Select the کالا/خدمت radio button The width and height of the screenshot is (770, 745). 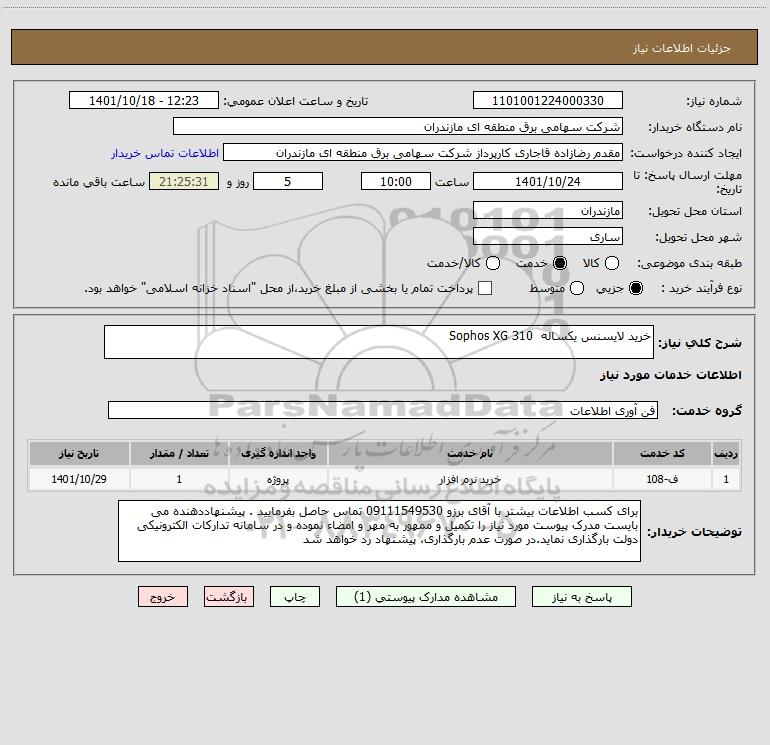493,263
